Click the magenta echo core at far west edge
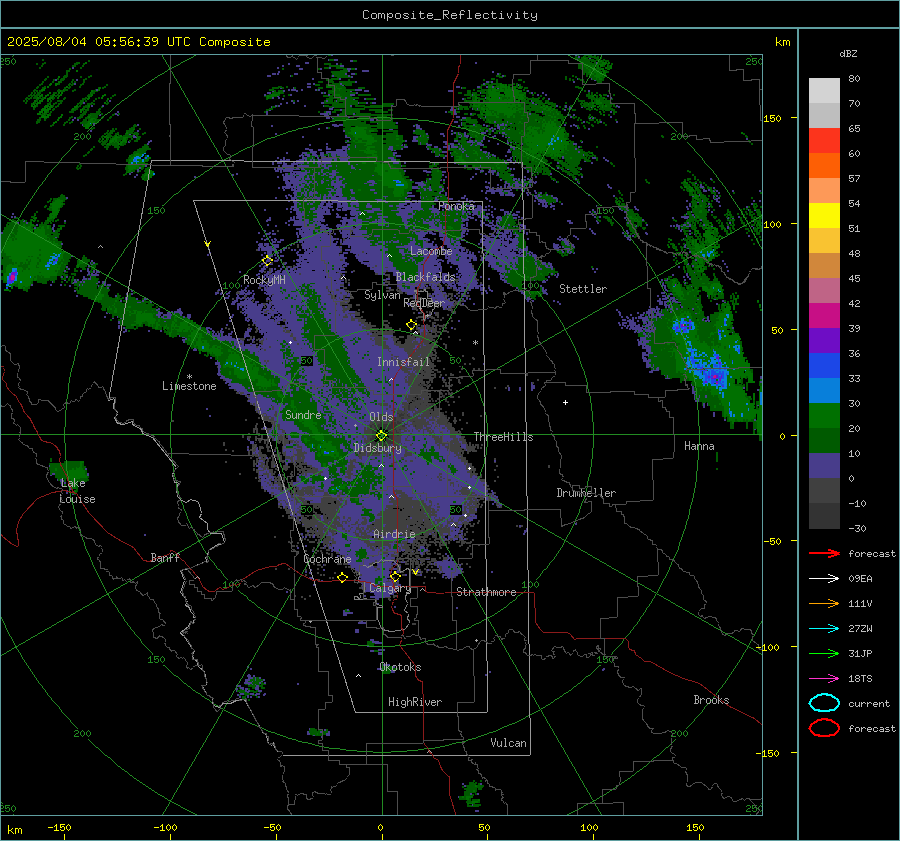Viewport: 900px width, 841px height. pos(11,278)
